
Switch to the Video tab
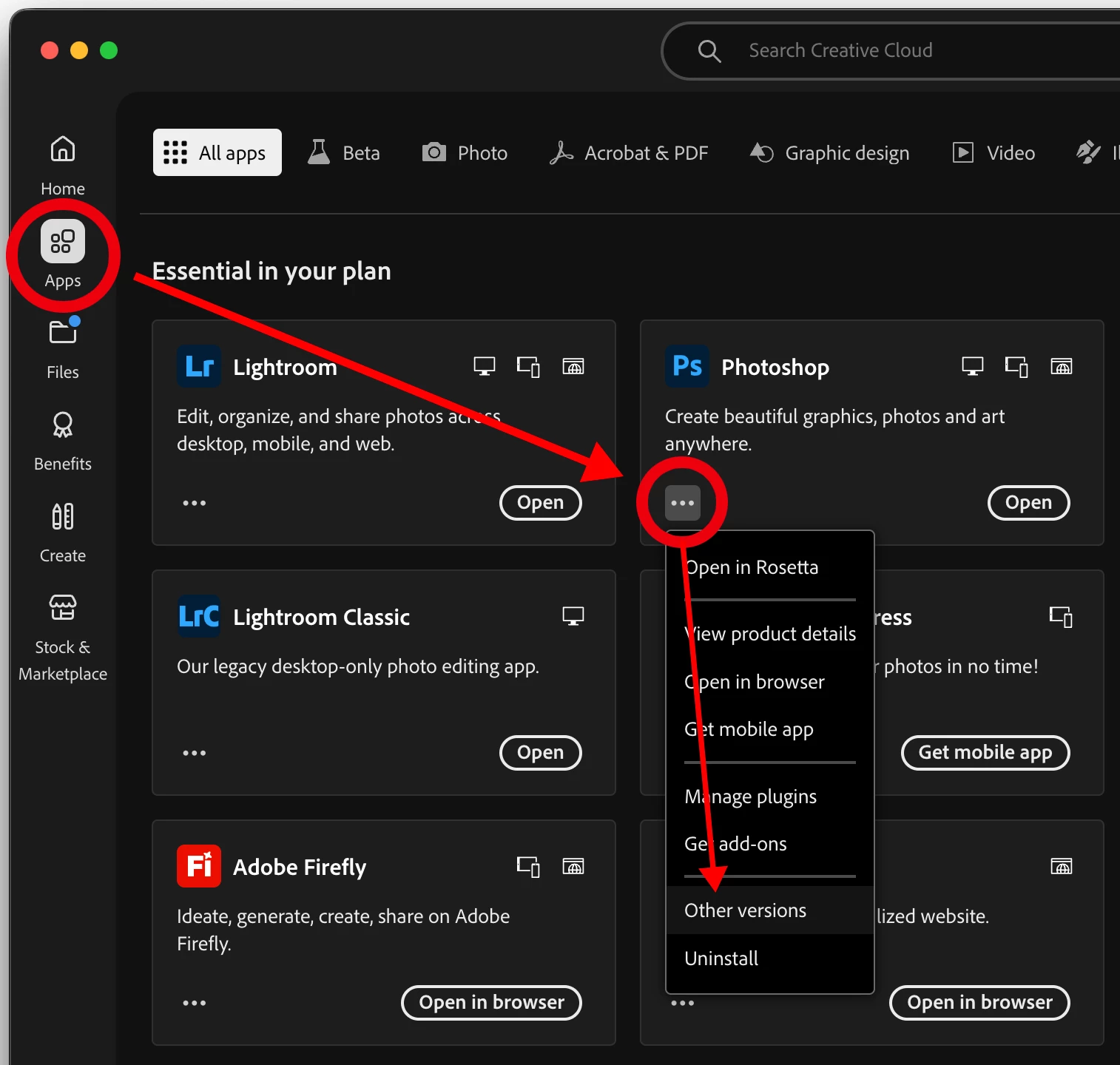[994, 152]
